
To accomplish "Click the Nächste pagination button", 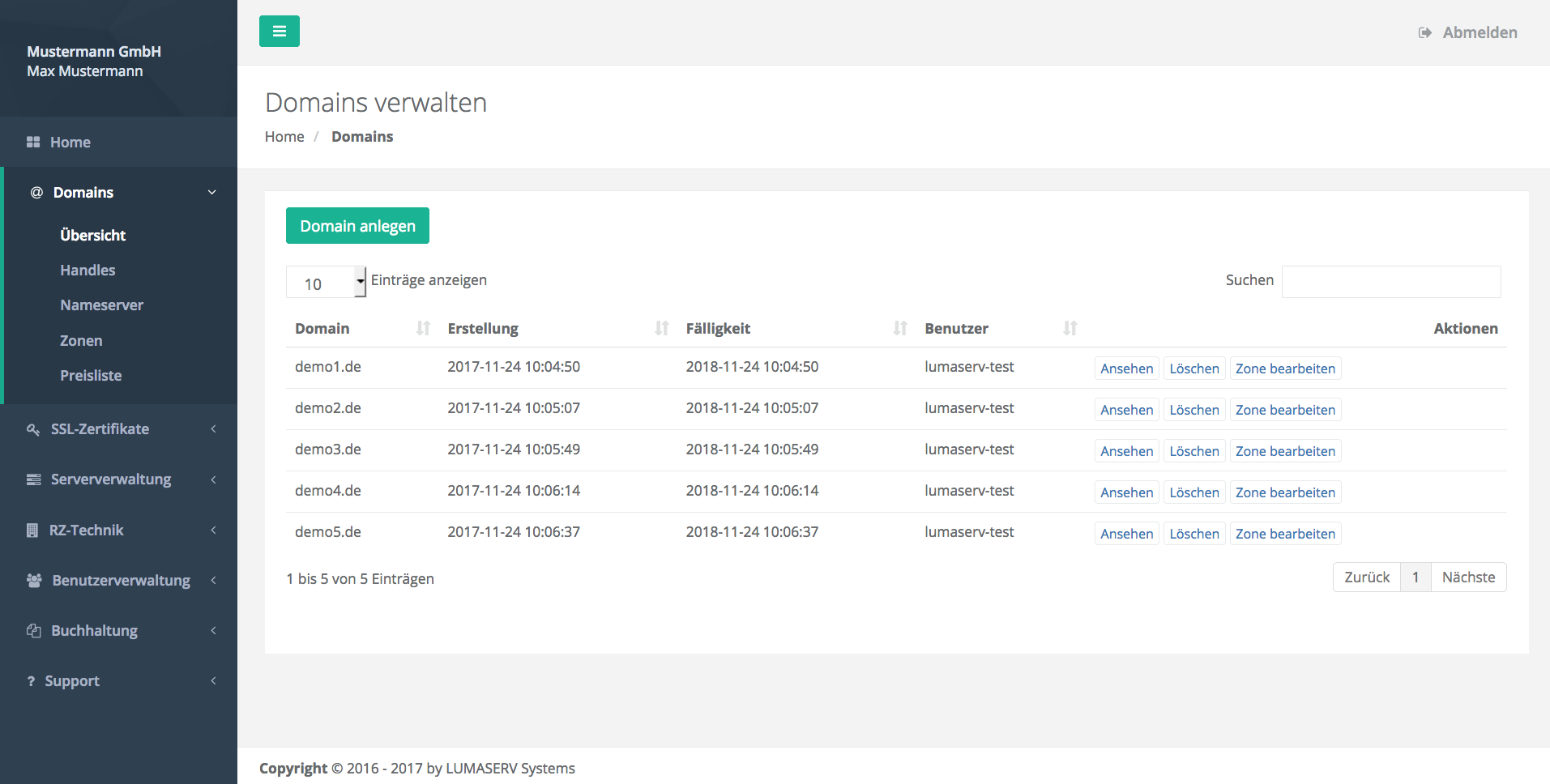I will click(x=1468, y=577).
